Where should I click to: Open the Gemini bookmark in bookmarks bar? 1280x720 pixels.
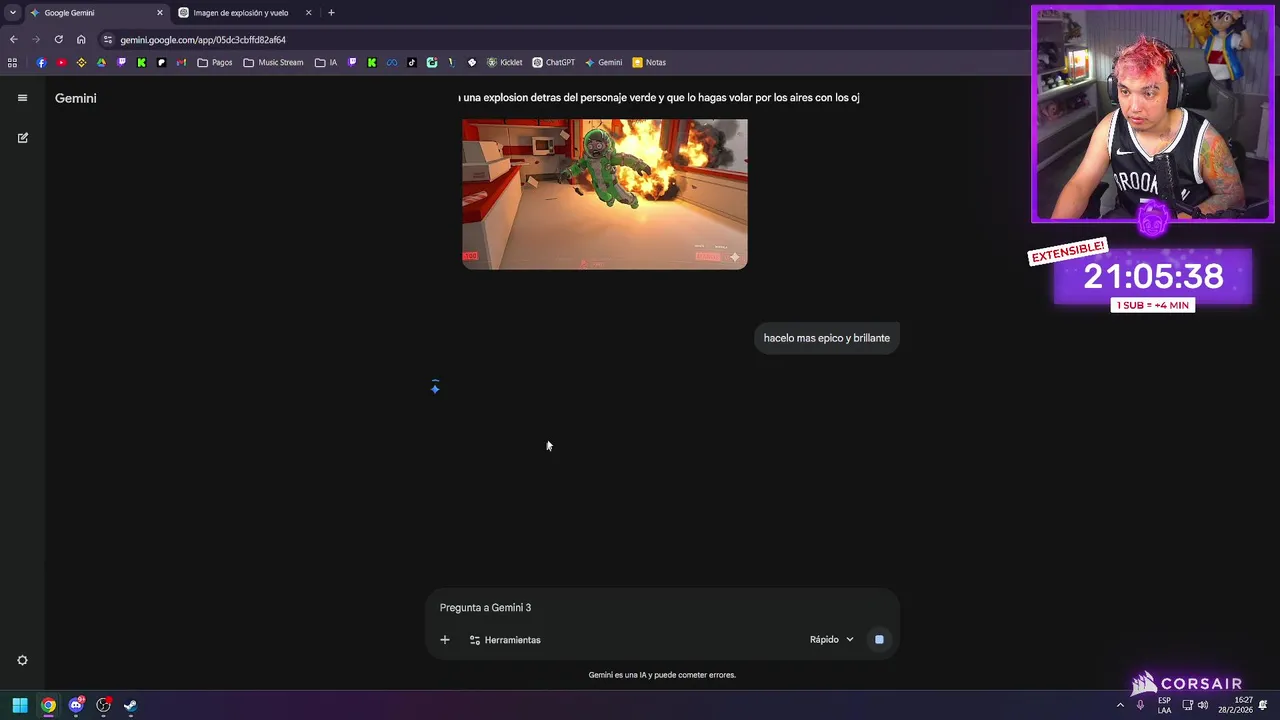(x=604, y=62)
